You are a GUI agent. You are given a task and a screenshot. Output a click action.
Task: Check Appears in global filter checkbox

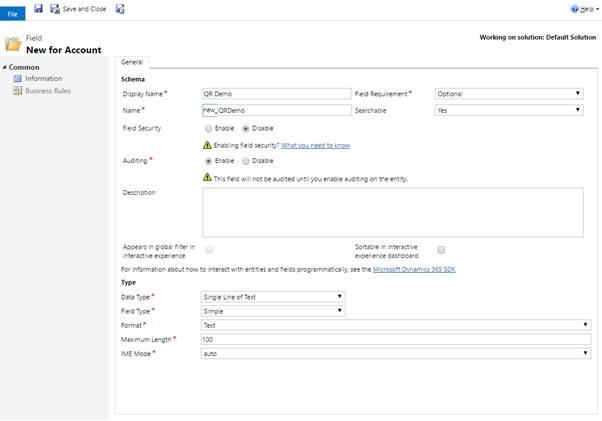(x=209, y=249)
